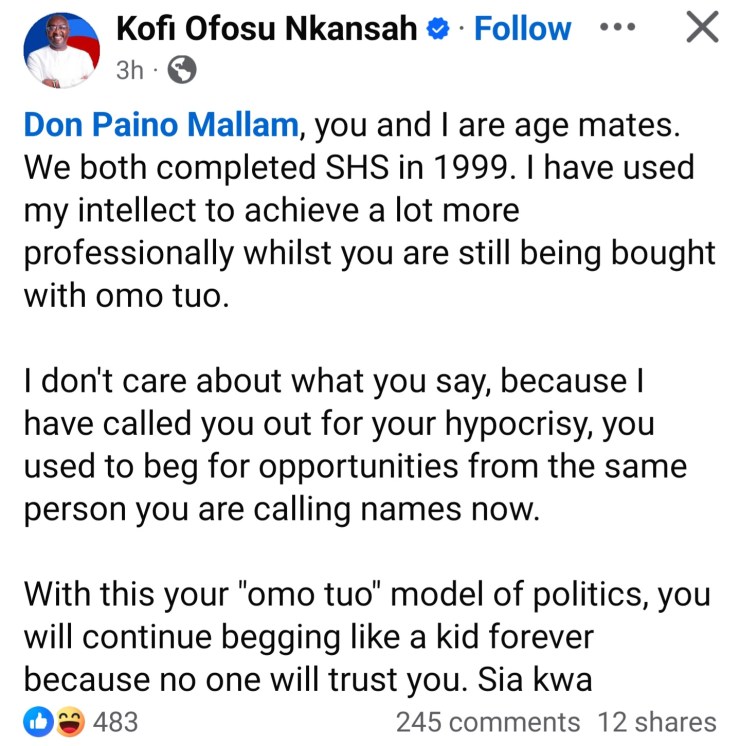Click the blue verified badge
This screenshot has width=740, height=746.
click(x=438, y=30)
